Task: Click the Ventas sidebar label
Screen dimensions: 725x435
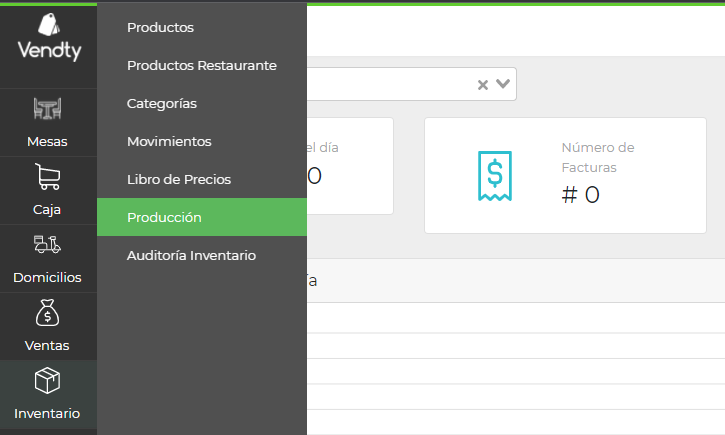Action: click(47, 345)
